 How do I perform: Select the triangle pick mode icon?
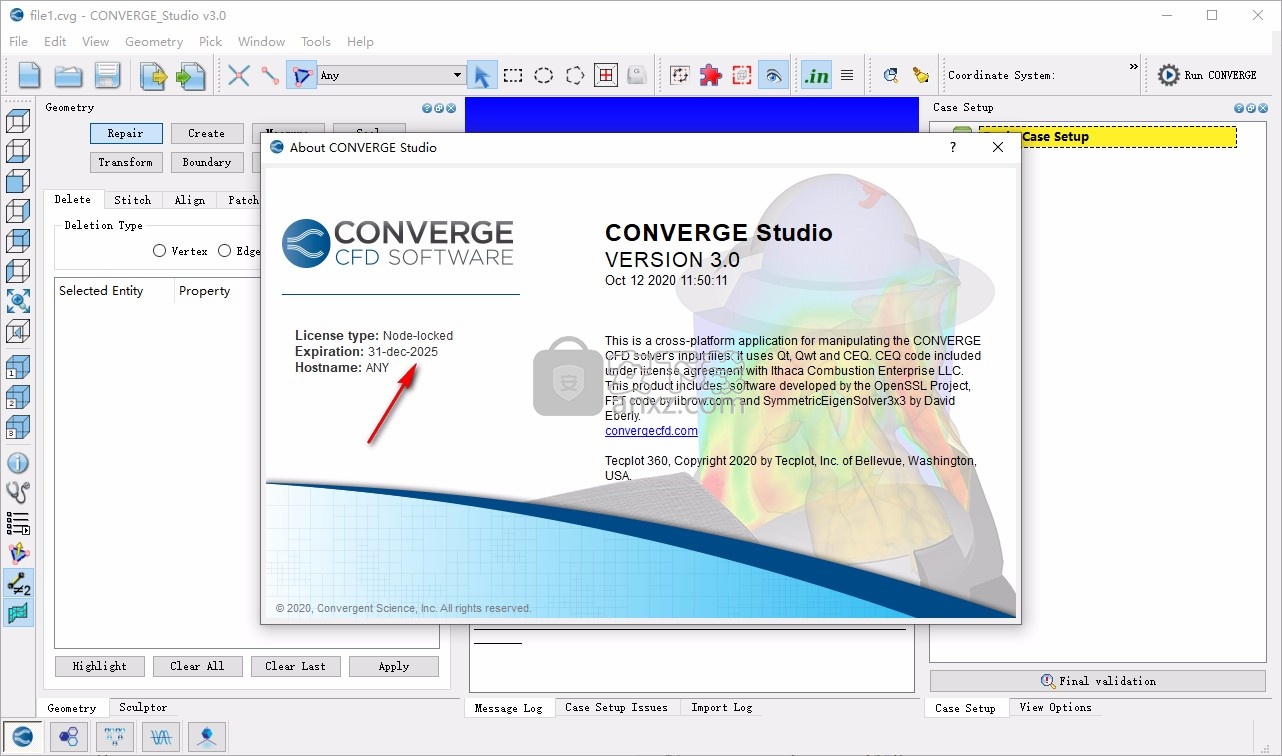click(x=301, y=75)
